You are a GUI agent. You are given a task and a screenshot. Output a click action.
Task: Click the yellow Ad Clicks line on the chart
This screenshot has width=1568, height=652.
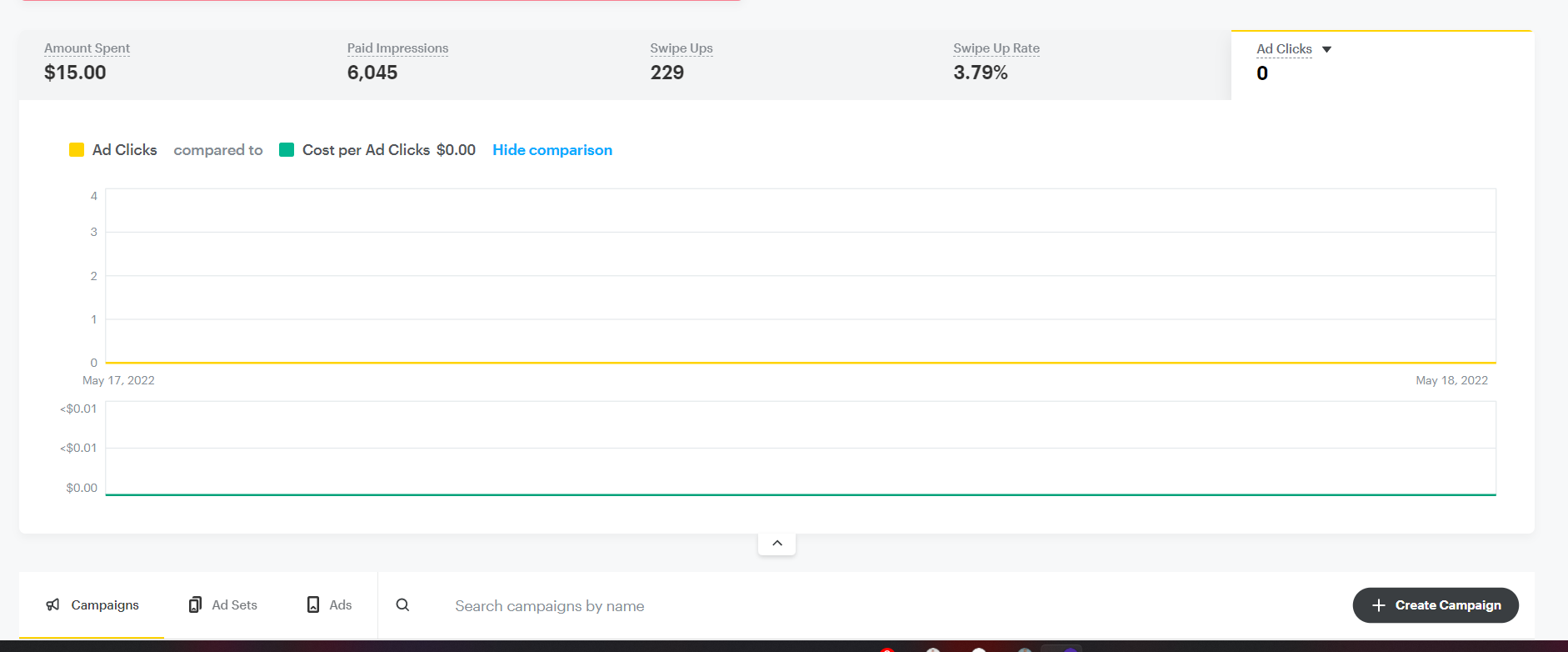coord(800,363)
